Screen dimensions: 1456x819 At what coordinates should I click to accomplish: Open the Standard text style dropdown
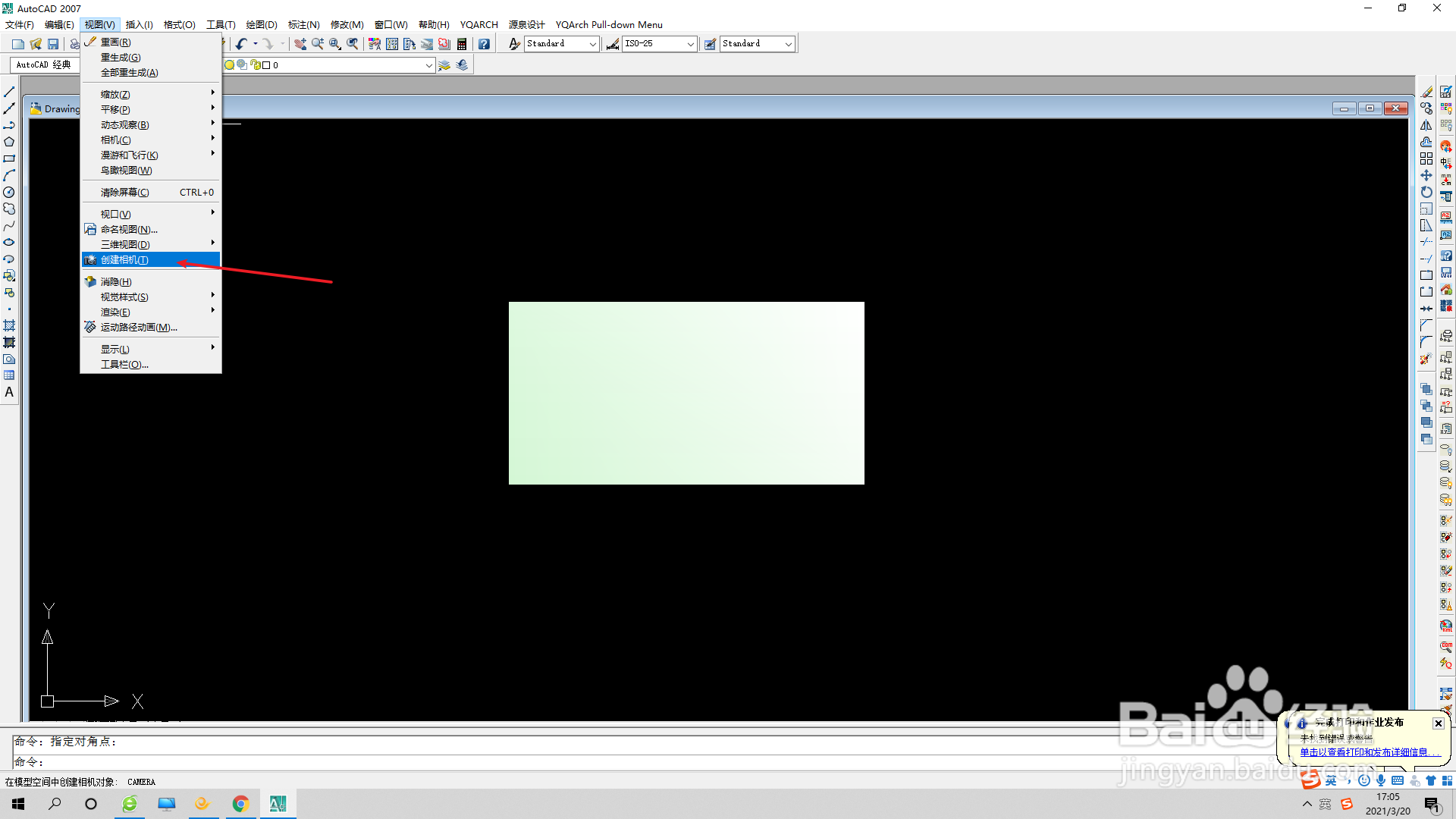click(x=592, y=44)
